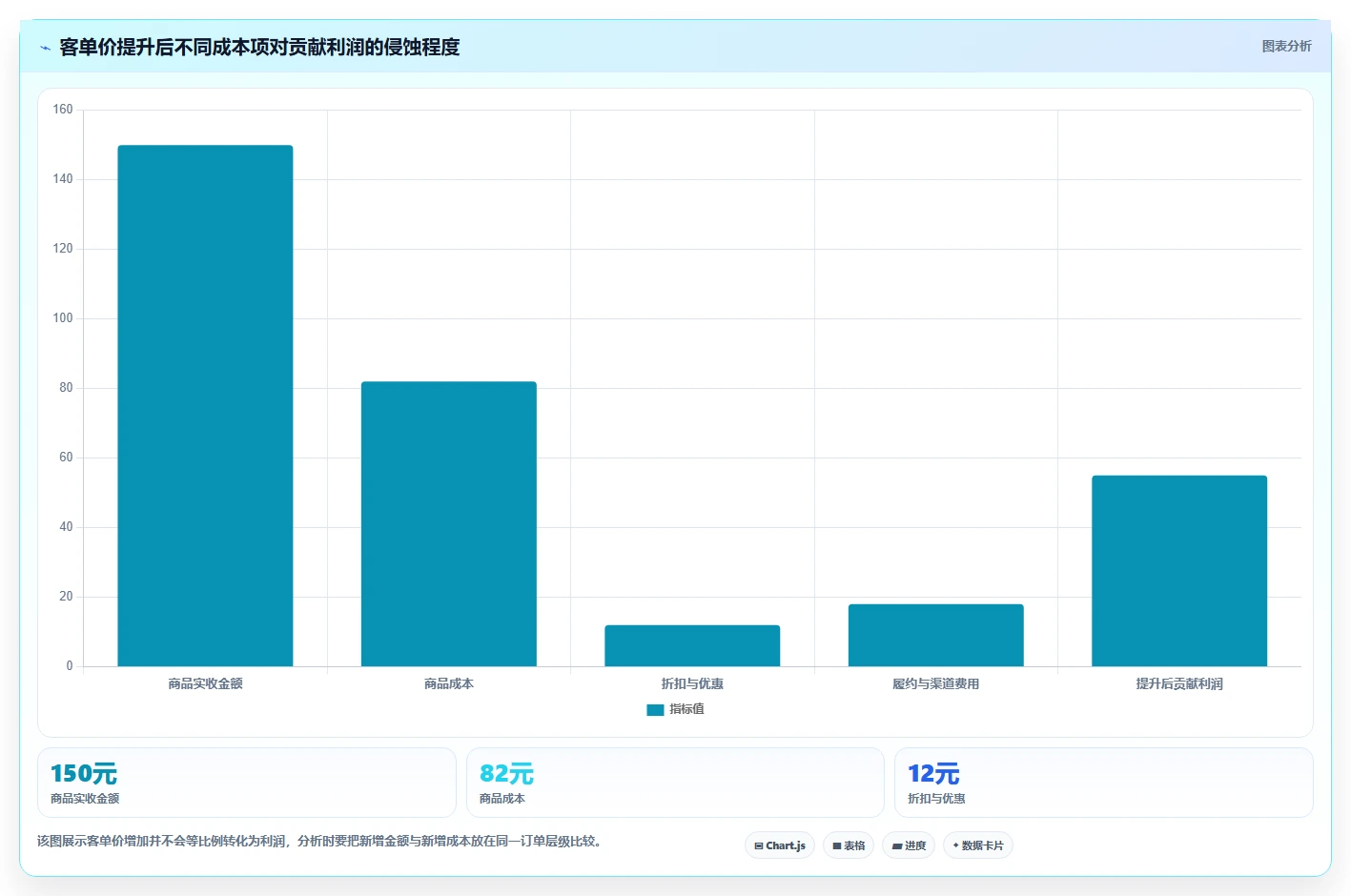Click the x-axis label 折扣与优惠
Screen dimensions: 1351x896
coord(692,683)
